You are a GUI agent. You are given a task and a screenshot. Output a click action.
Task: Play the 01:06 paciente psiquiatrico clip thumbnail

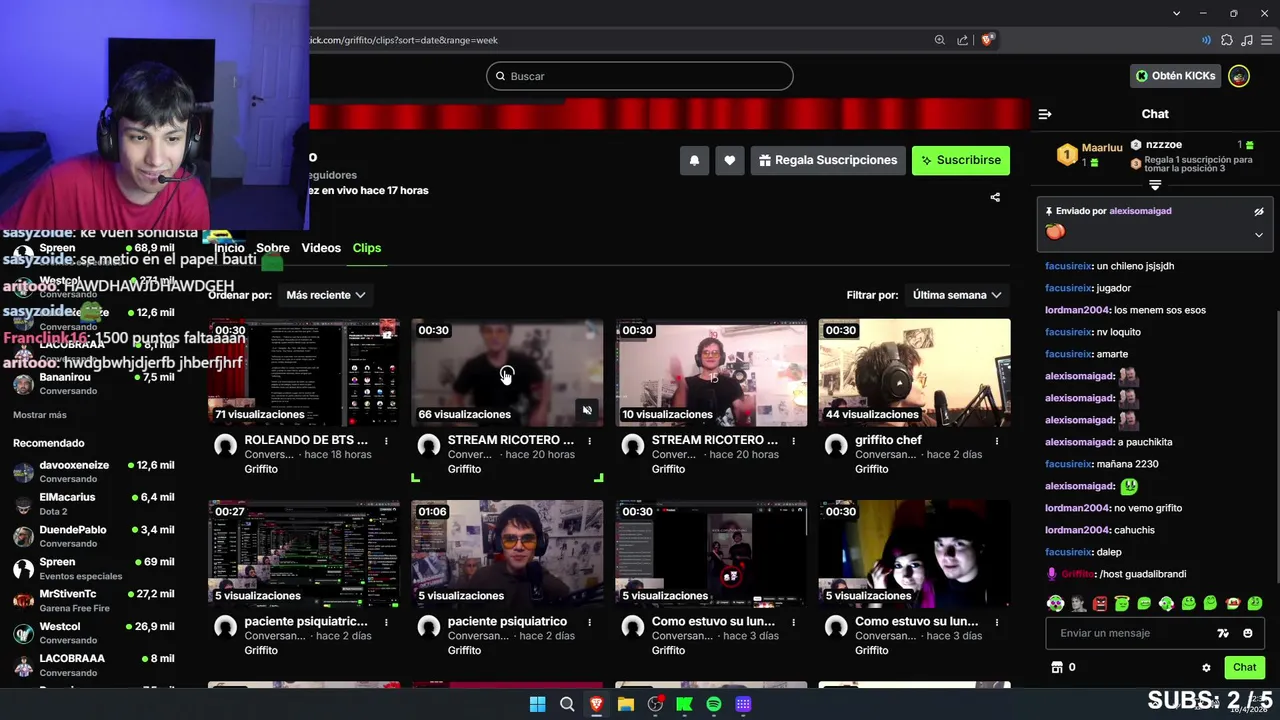click(507, 554)
